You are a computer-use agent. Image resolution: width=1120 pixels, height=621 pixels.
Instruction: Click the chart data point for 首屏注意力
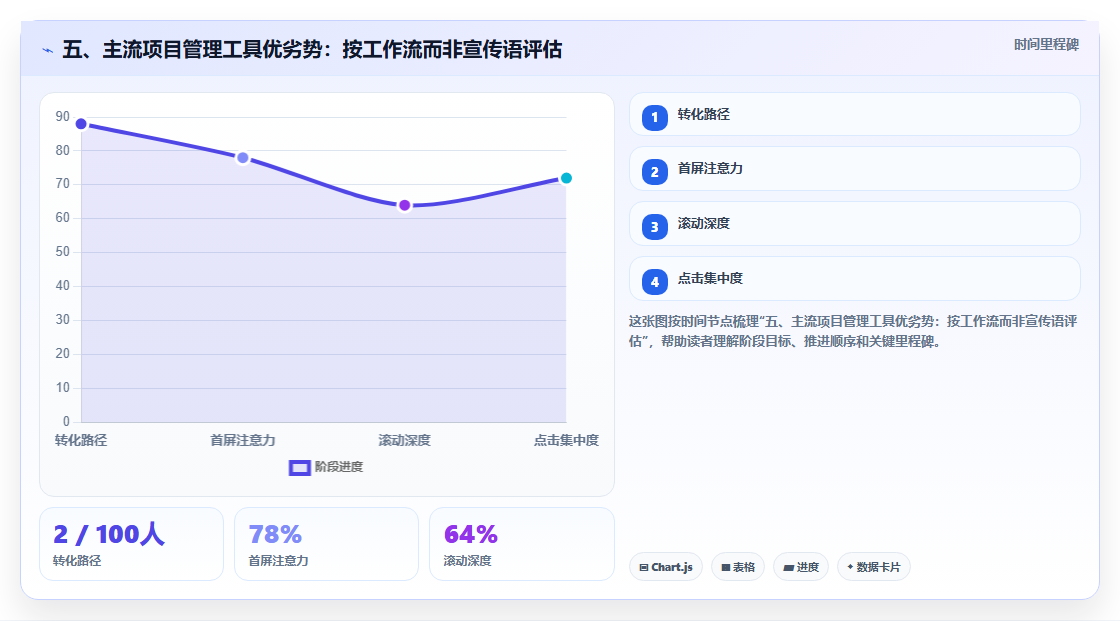243,158
